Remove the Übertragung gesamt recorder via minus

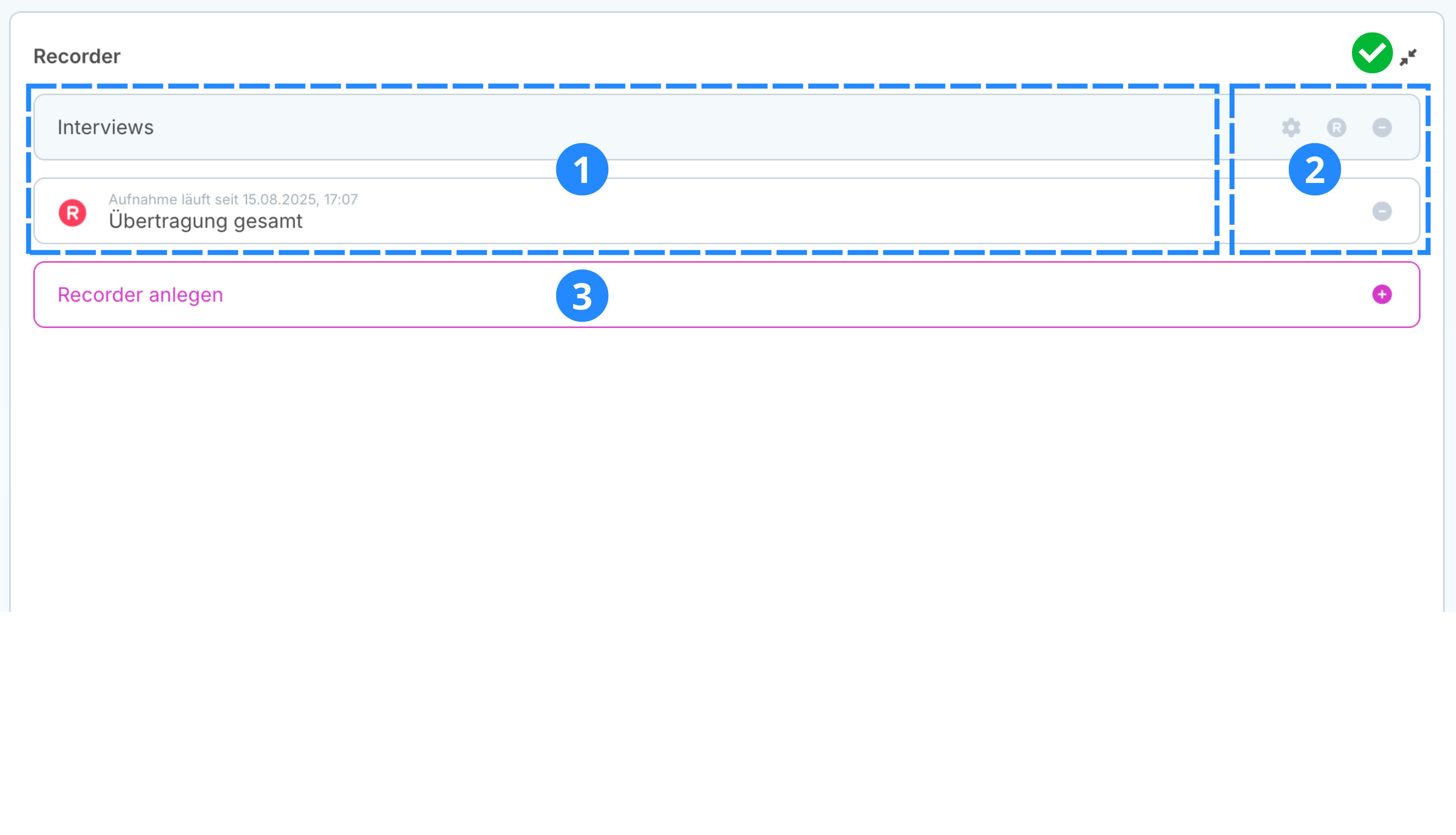pyautogui.click(x=1382, y=211)
